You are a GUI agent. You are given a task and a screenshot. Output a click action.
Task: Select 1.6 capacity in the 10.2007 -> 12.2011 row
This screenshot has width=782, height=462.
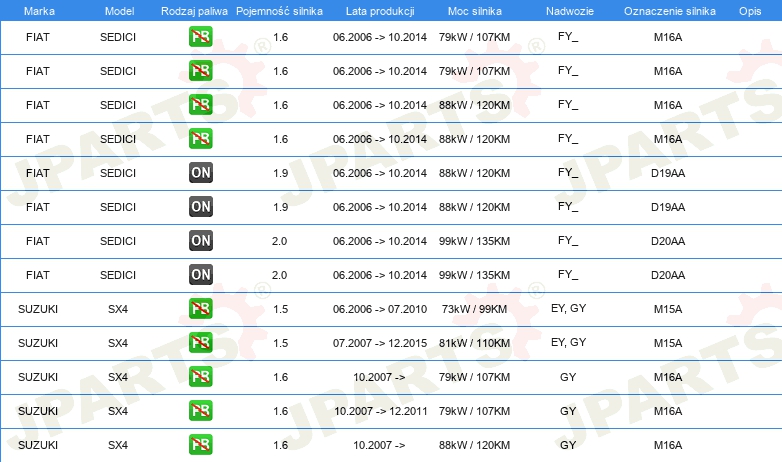281,411
